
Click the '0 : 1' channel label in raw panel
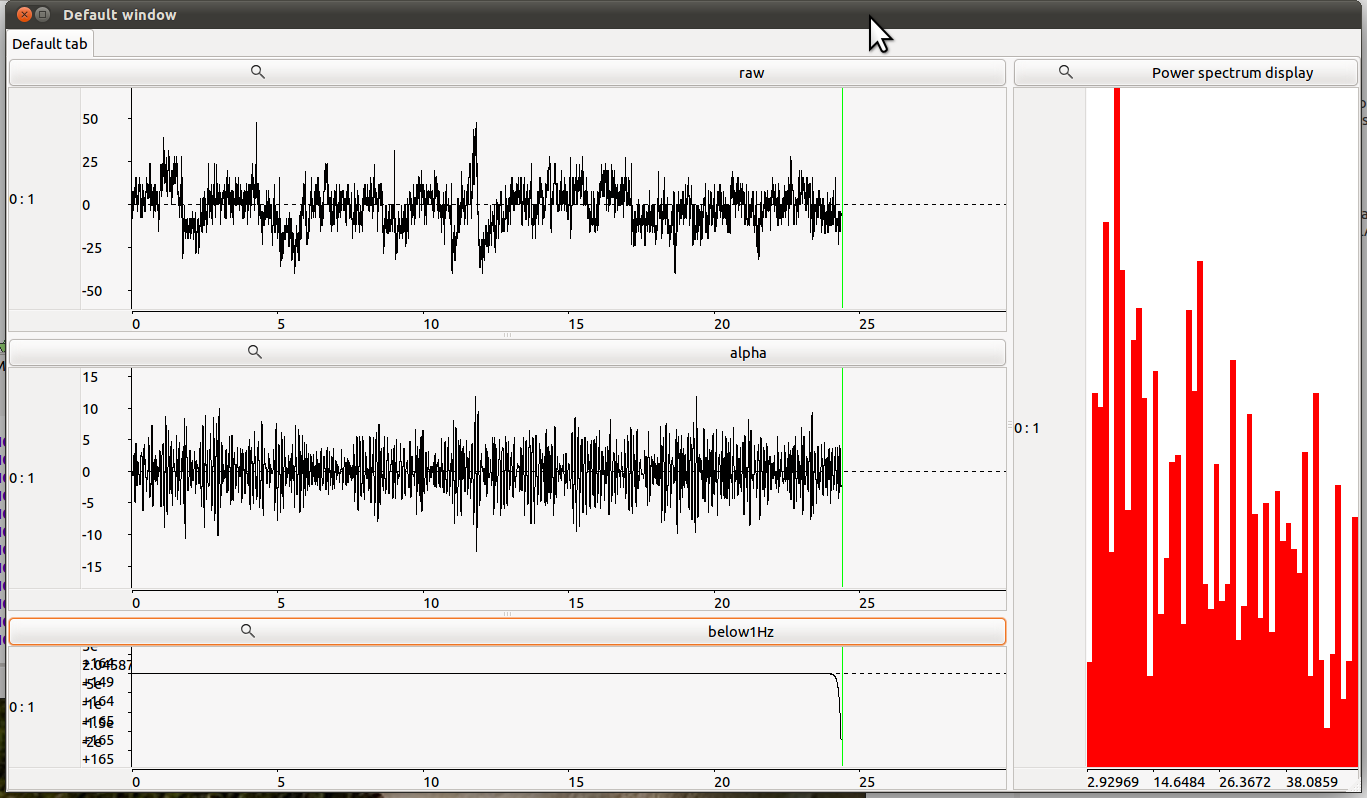22,198
